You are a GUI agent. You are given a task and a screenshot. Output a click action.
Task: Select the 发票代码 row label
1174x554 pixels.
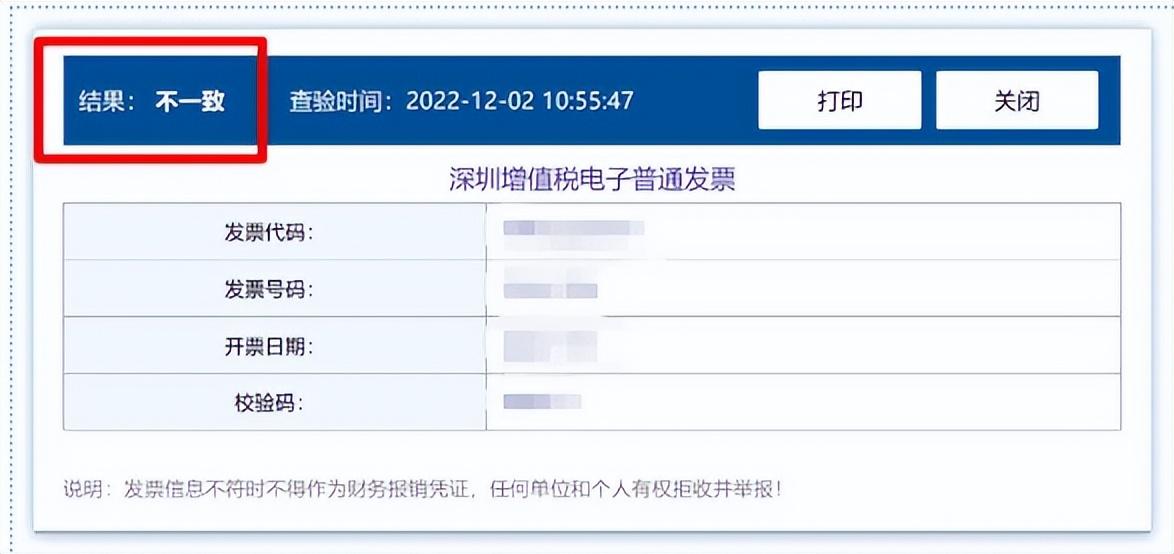pyautogui.click(x=268, y=233)
